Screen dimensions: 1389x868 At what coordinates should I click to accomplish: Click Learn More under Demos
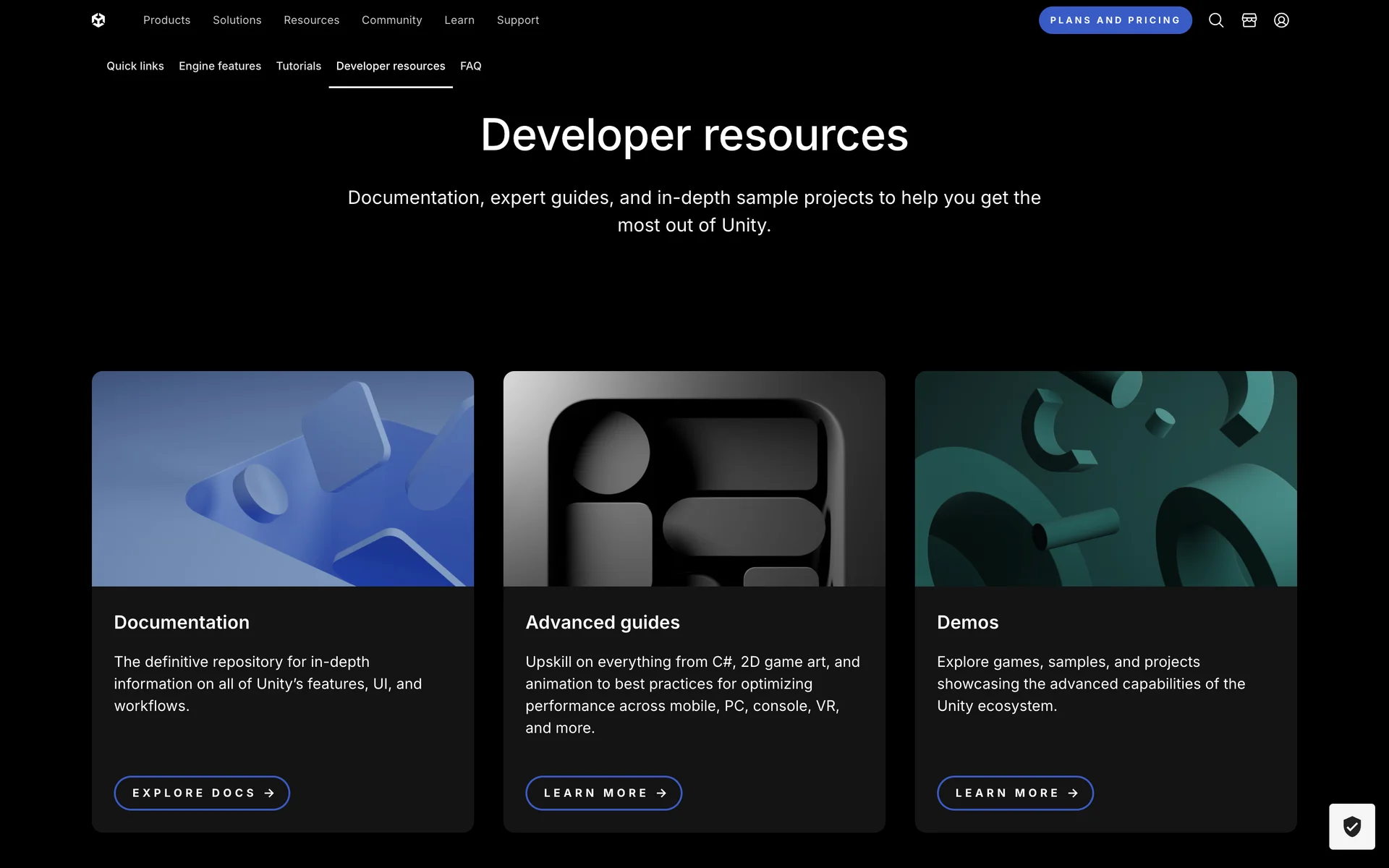1015,793
